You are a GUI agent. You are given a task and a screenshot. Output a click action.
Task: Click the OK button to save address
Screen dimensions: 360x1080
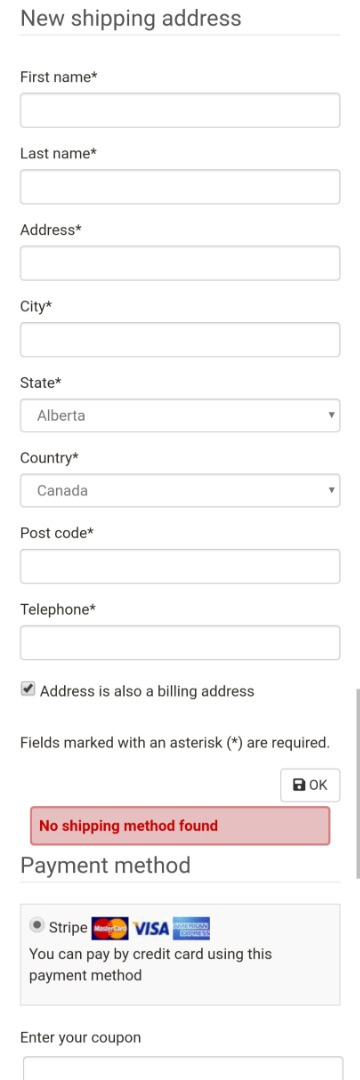(310, 785)
